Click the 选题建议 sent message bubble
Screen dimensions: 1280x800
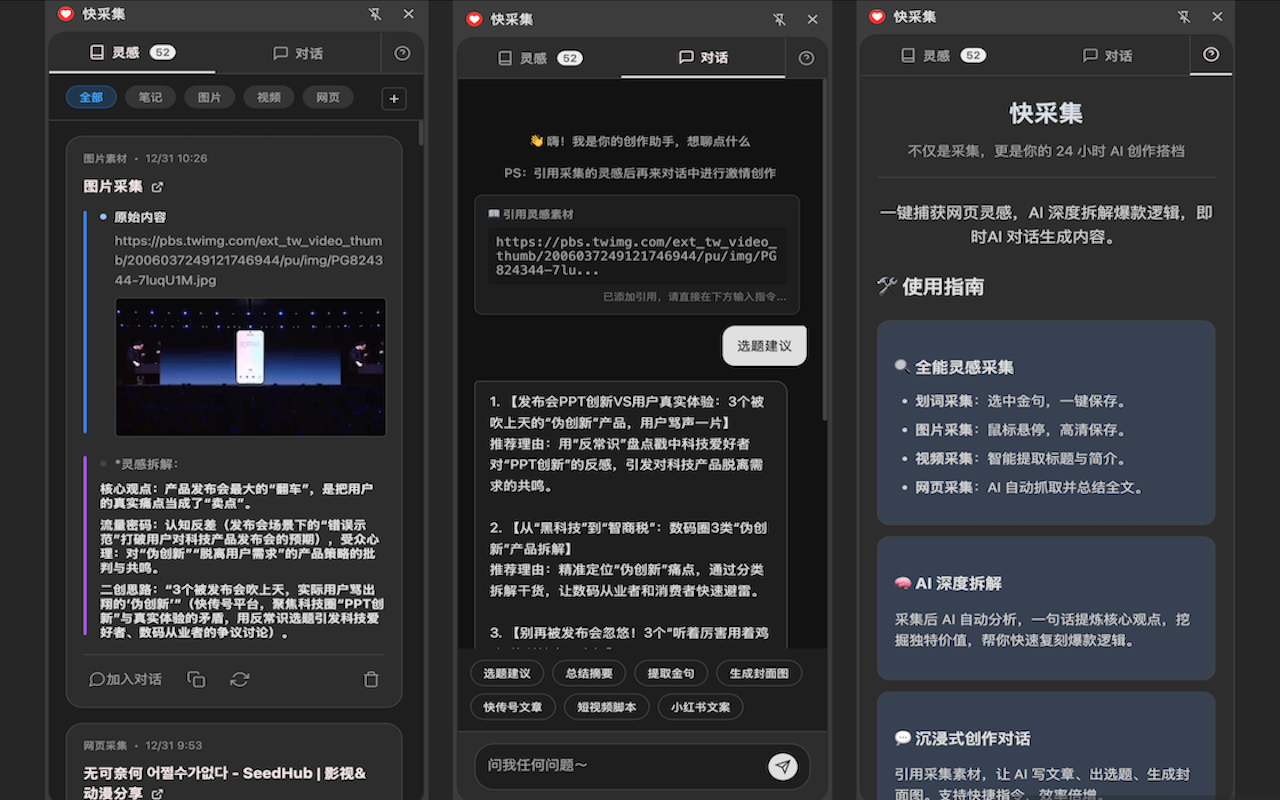764,346
